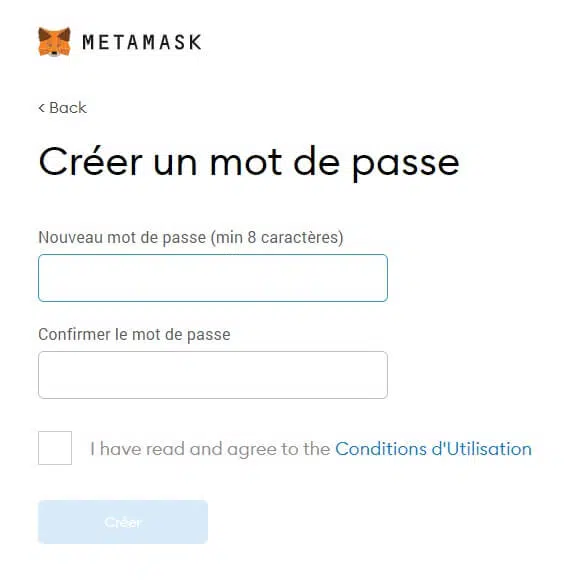This screenshot has height=584, width=570.
Task: Click the 'Confirmer le mot de passe' label
Action: pyautogui.click(x=134, y=334)
